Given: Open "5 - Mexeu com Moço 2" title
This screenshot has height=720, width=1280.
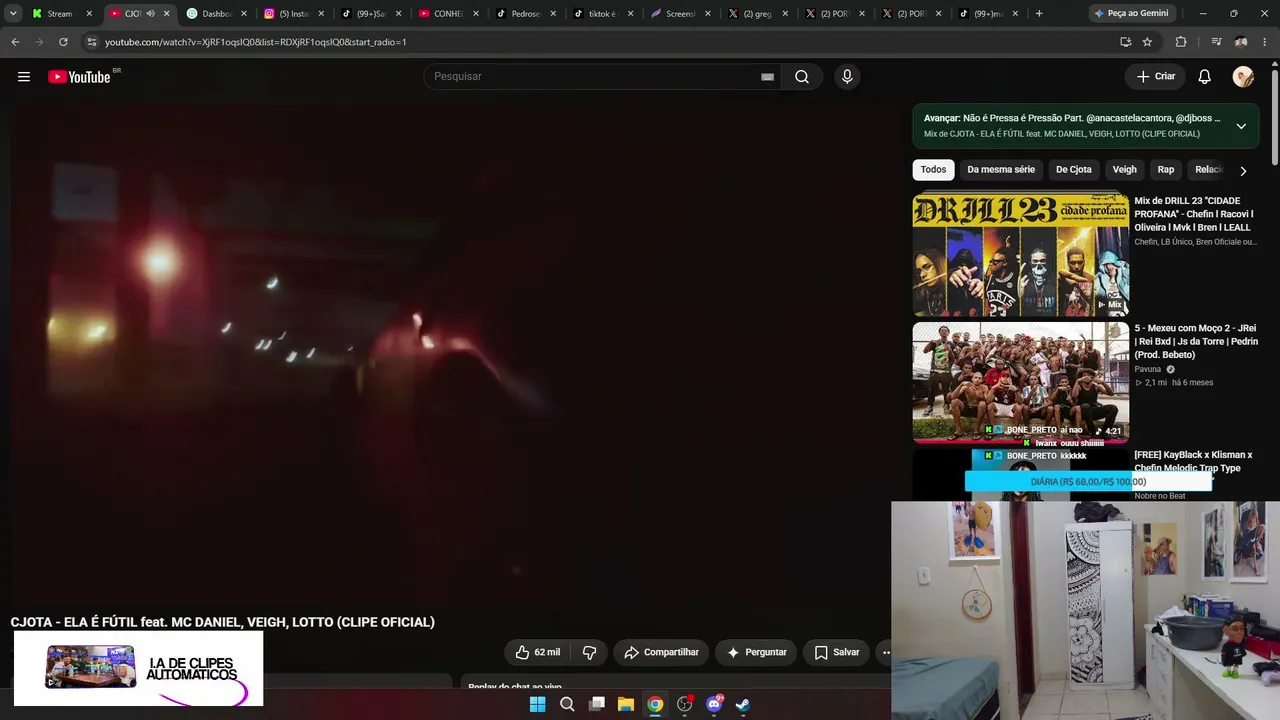Looking at the screenshot, I should pos(1196,341).
